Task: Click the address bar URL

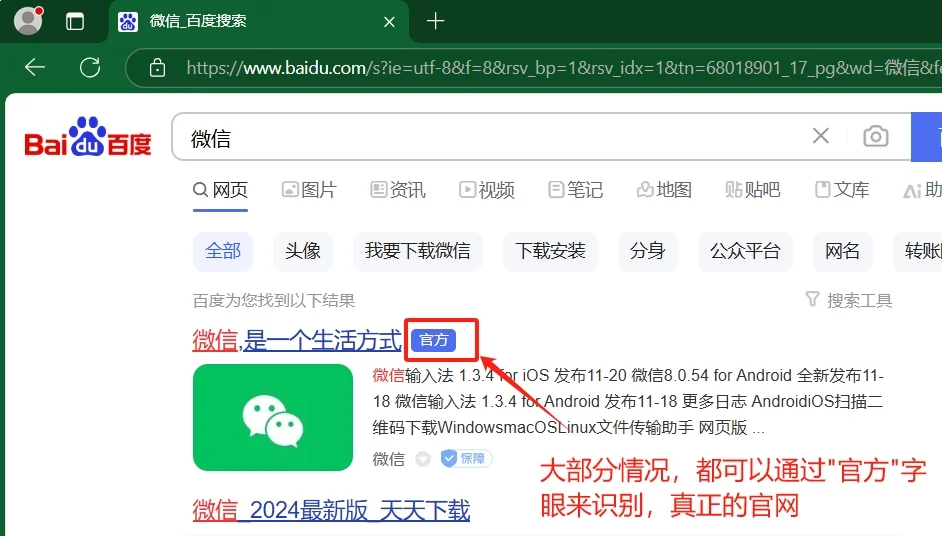Action: coord(564,68)
